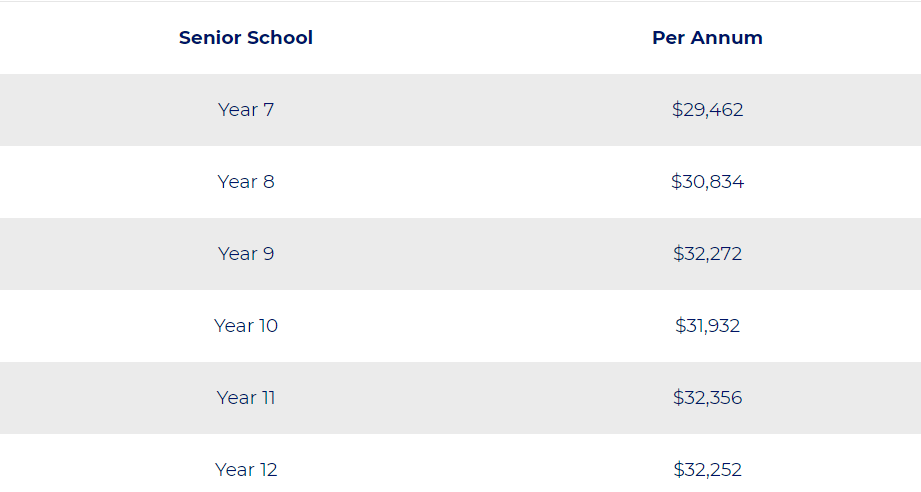Select the Year 11 row label
Screen dimensions: 921x492
pos(246,398)
